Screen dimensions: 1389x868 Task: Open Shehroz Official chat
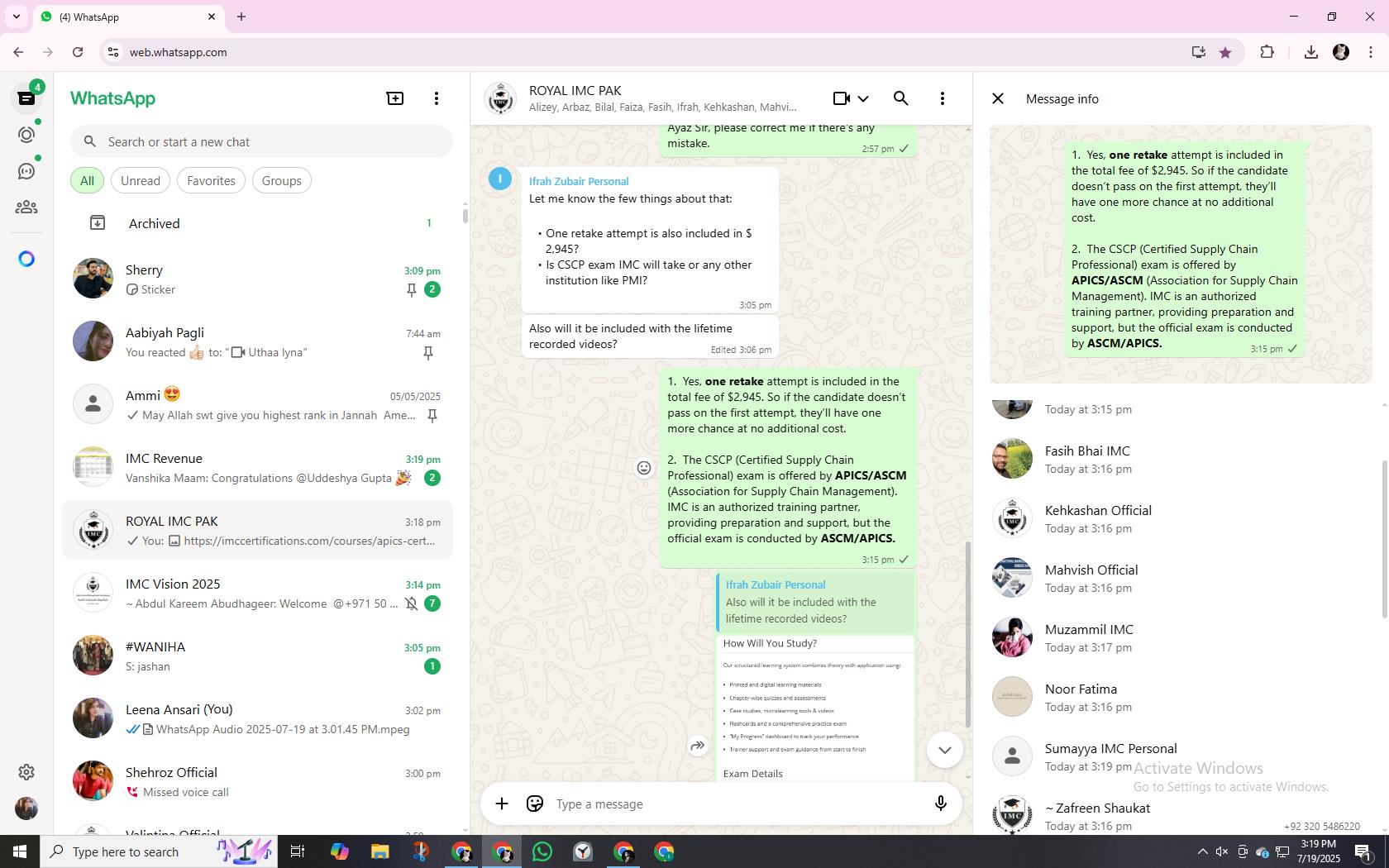[258, 781]
